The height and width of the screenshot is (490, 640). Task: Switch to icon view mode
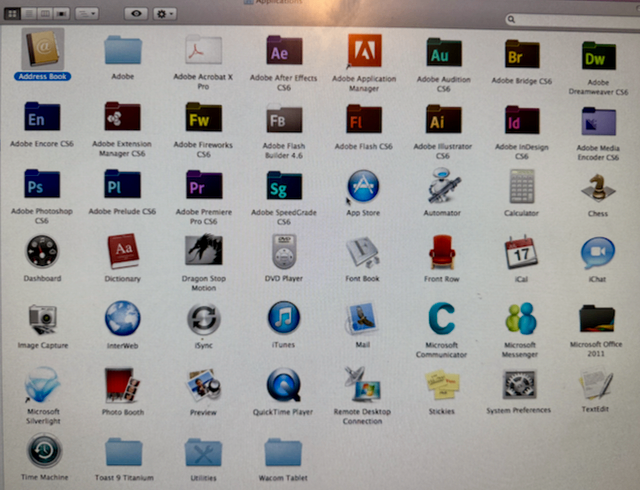tap(12, 14)
